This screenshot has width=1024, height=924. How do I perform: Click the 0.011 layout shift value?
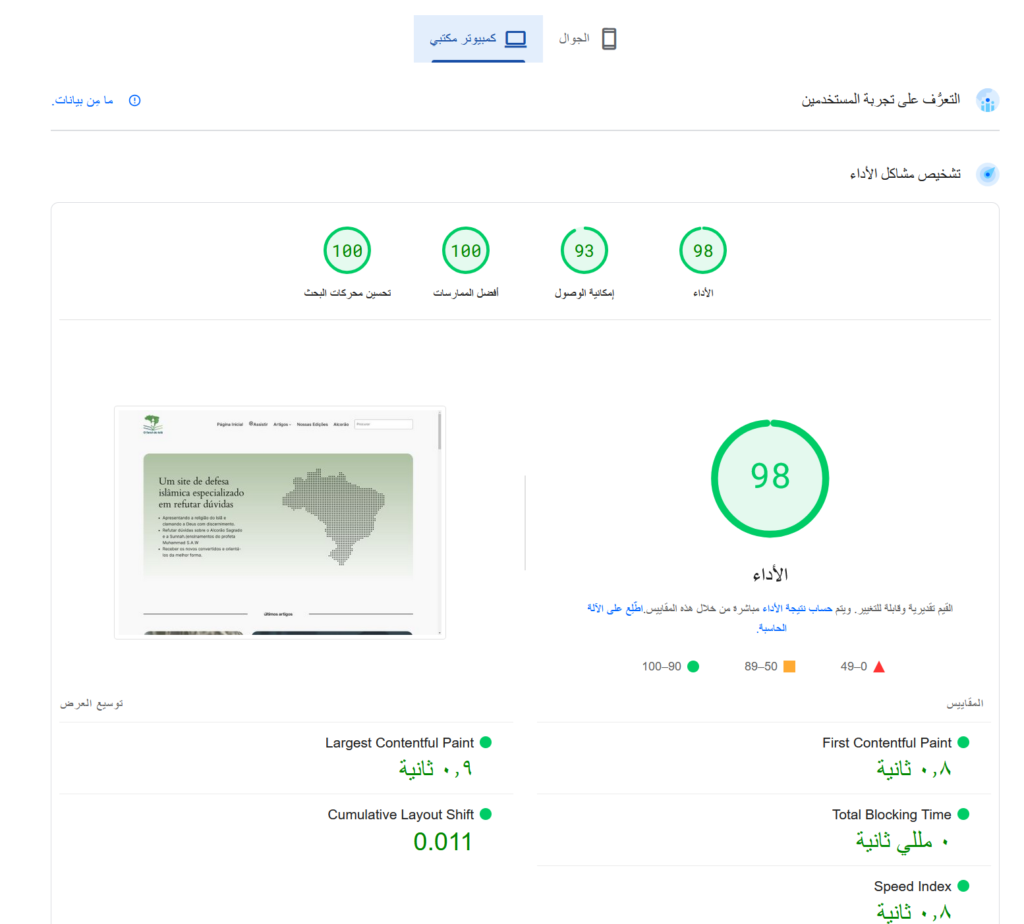coord(443,842)
